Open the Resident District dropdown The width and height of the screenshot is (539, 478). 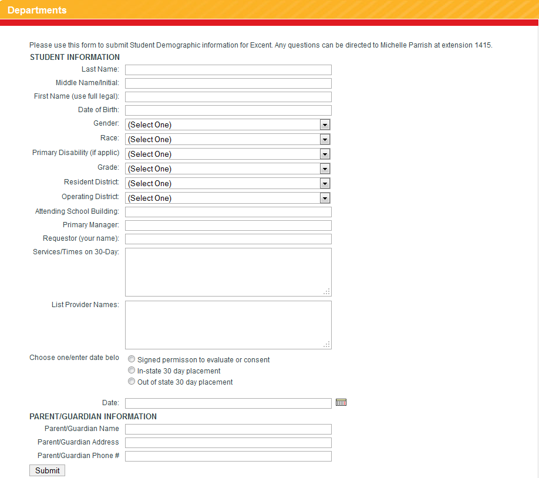click(x=228, y=184)
